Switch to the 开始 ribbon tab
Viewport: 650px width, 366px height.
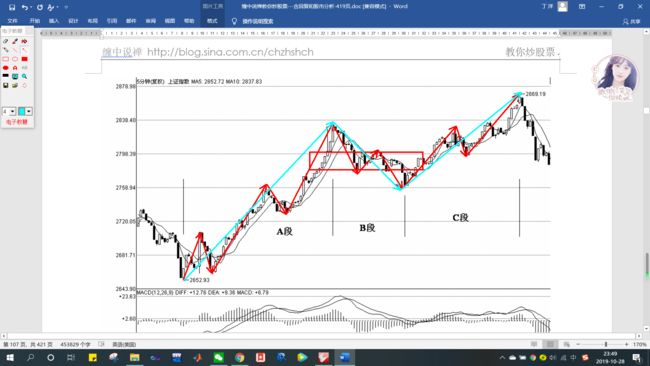[x=35, y=21]
